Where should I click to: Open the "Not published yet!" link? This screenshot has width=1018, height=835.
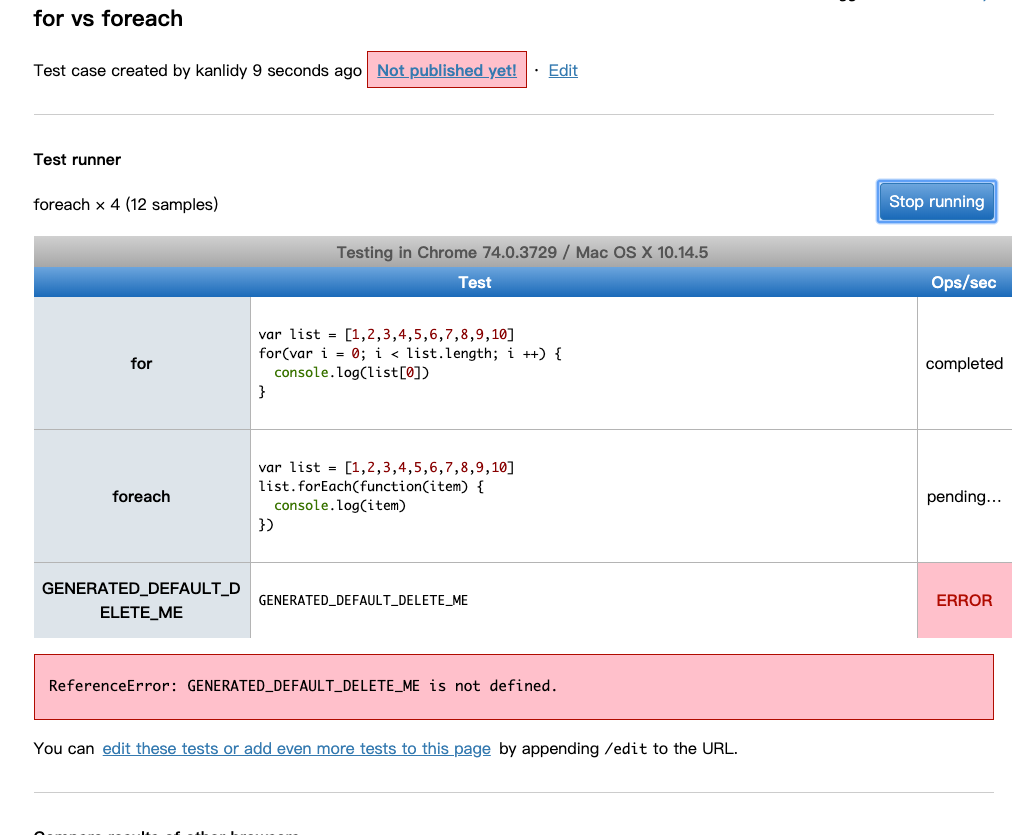(446, 70)
